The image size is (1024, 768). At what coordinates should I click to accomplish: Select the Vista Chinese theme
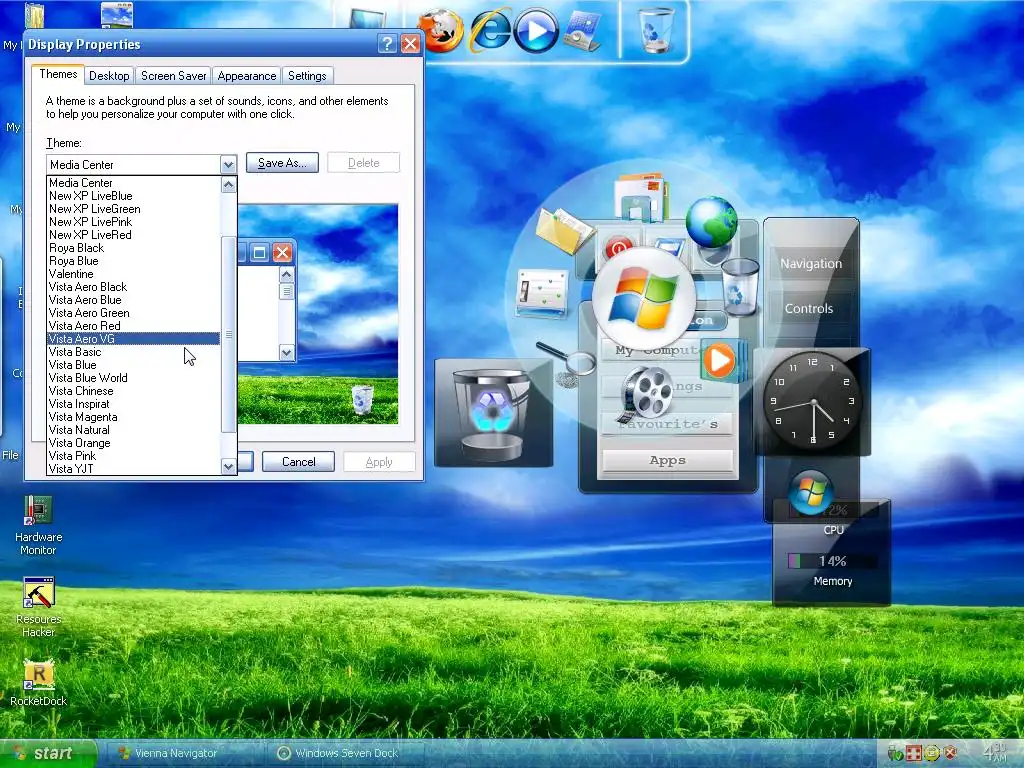pos(133,391)
